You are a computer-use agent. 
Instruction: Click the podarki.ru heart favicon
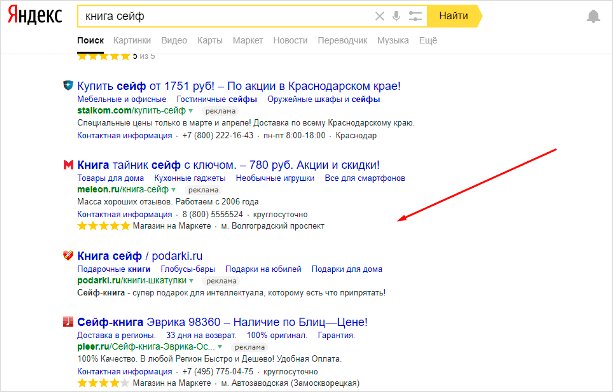[x=68, y=256]
